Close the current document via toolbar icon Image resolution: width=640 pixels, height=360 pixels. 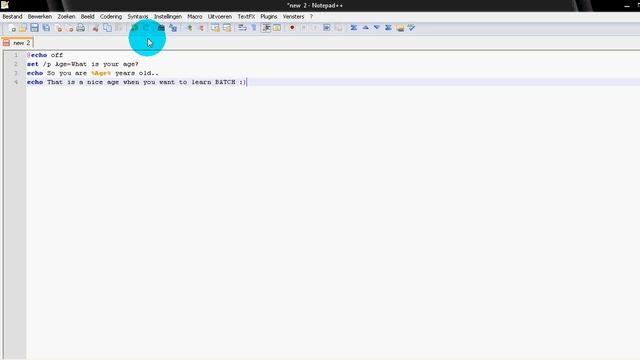click(59, 28)
